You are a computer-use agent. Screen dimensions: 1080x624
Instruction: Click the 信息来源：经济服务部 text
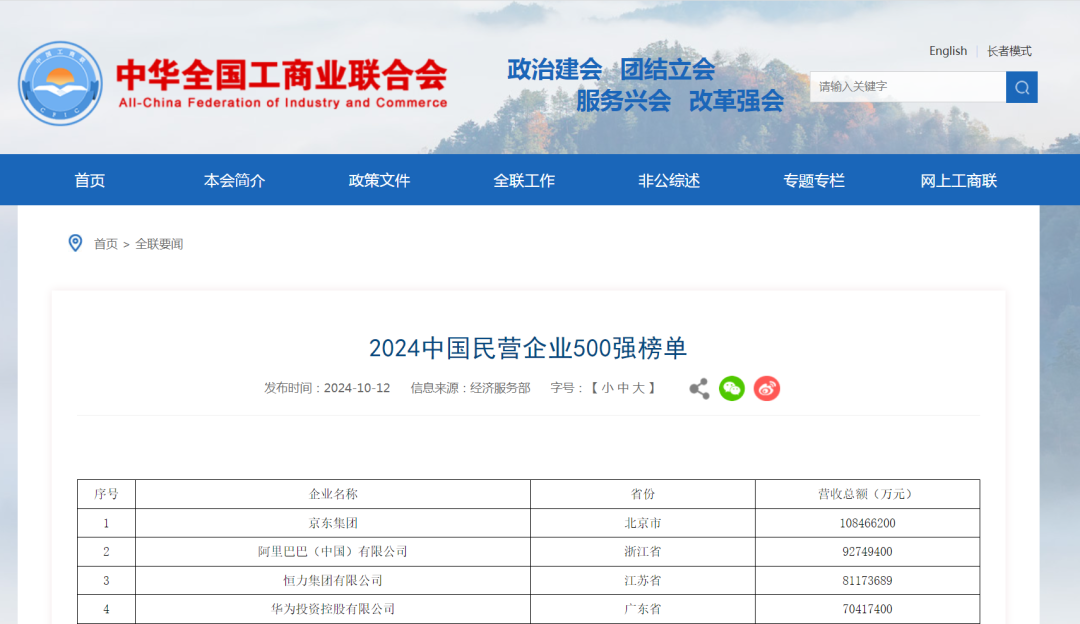coord(470,388)
